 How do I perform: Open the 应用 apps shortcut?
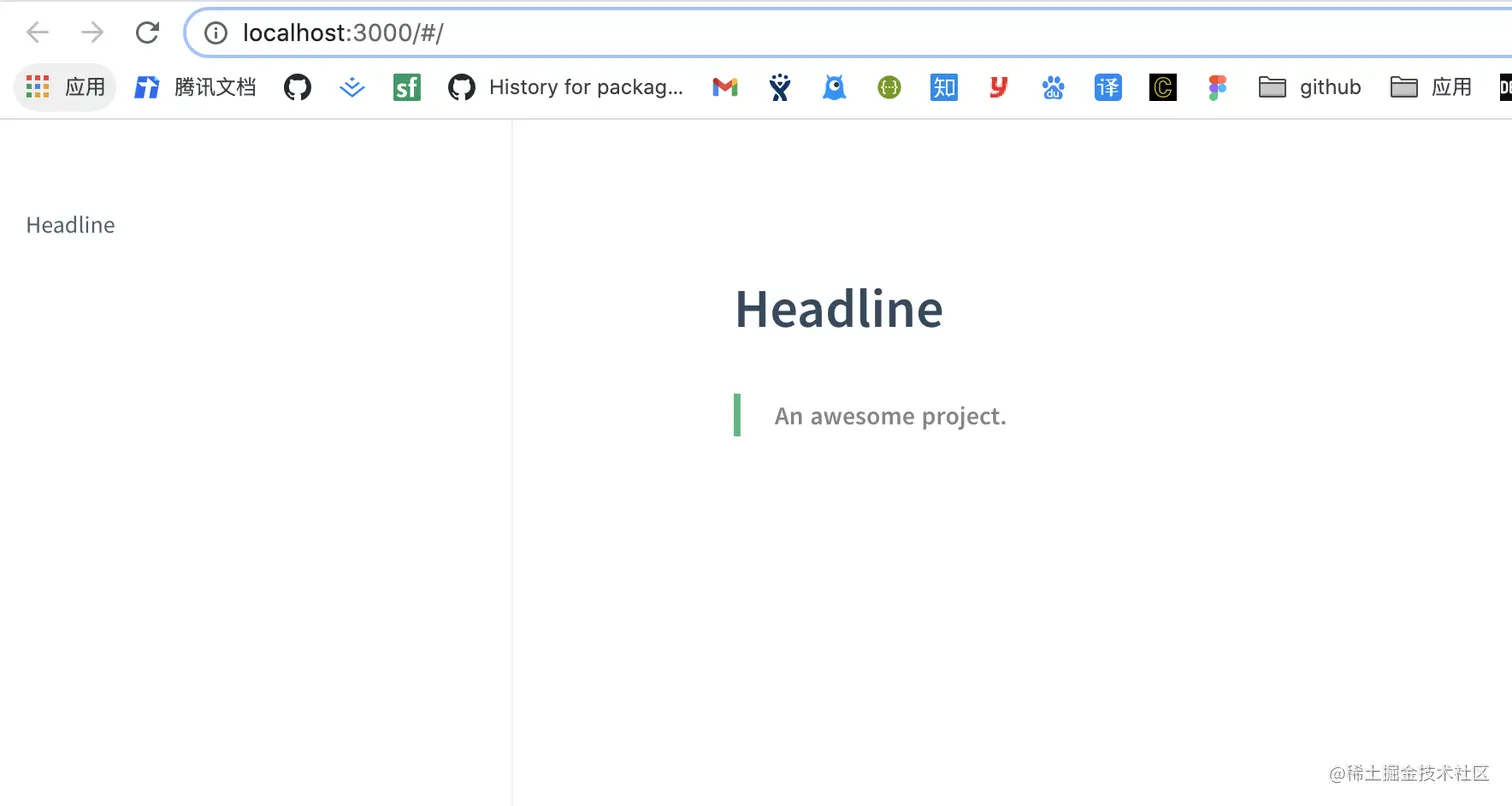pyautogui.click(x=65, y=87)
